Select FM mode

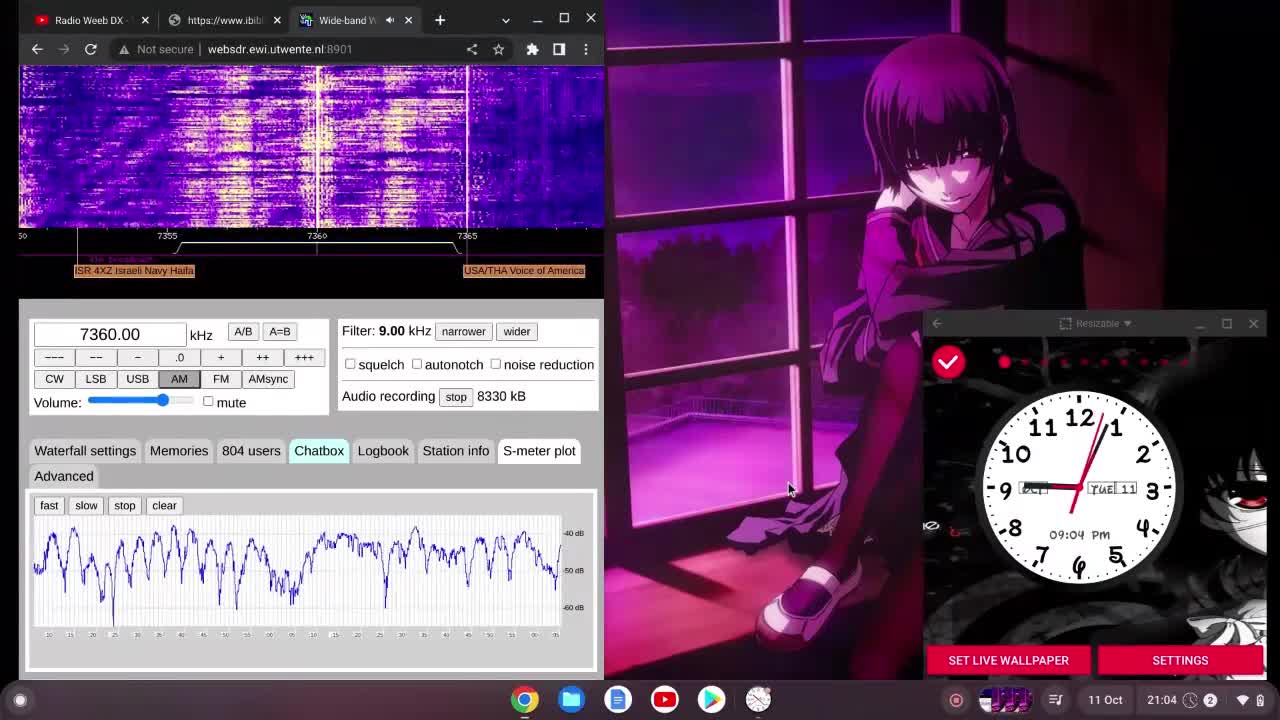221,379
